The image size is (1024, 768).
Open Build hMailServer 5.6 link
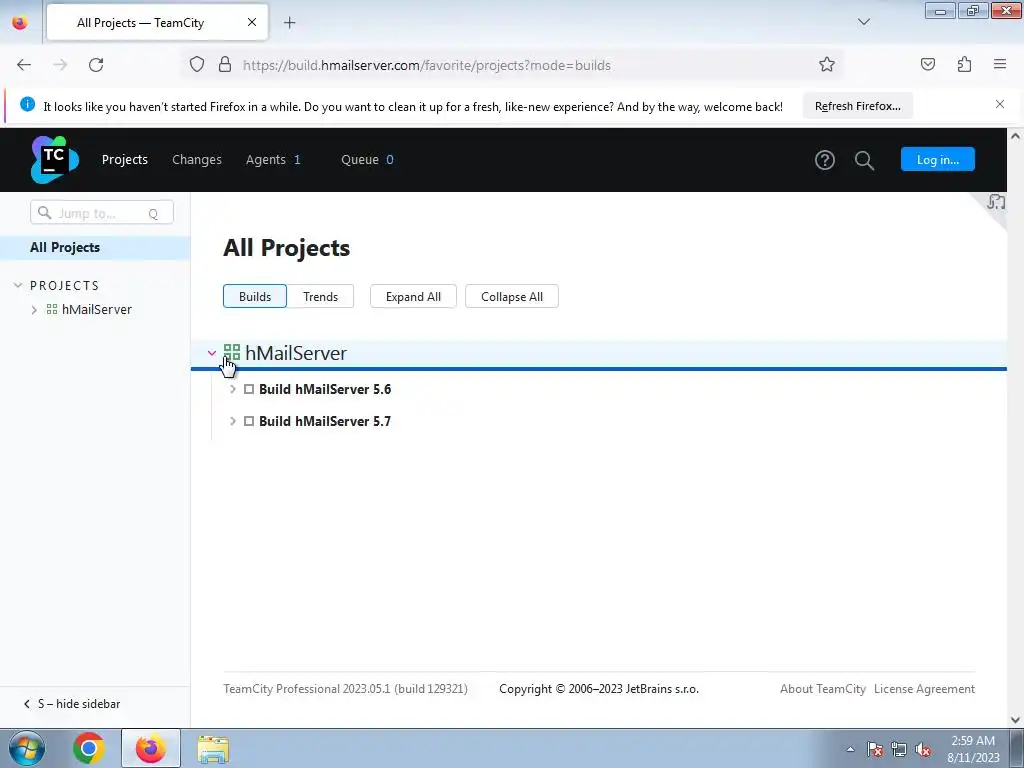pos(325,389)
